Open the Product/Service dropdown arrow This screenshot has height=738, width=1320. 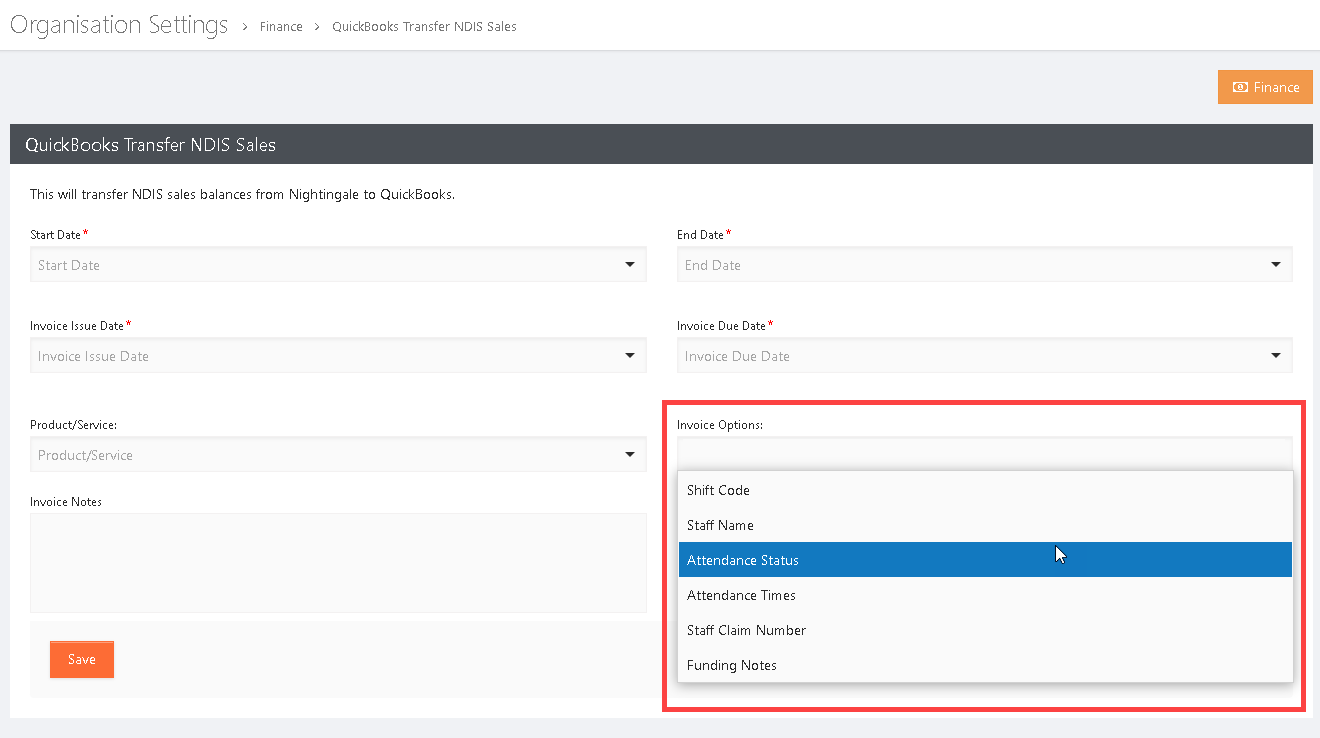point(630,455)
